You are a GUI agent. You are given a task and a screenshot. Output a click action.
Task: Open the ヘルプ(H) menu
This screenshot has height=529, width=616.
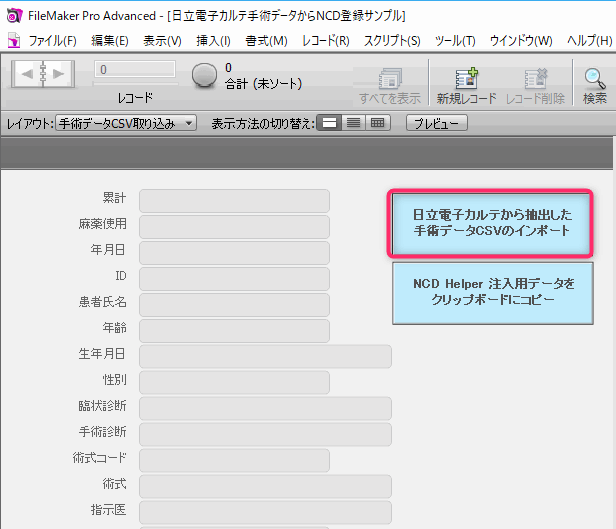pyautogui.click(x=589, y=40)
